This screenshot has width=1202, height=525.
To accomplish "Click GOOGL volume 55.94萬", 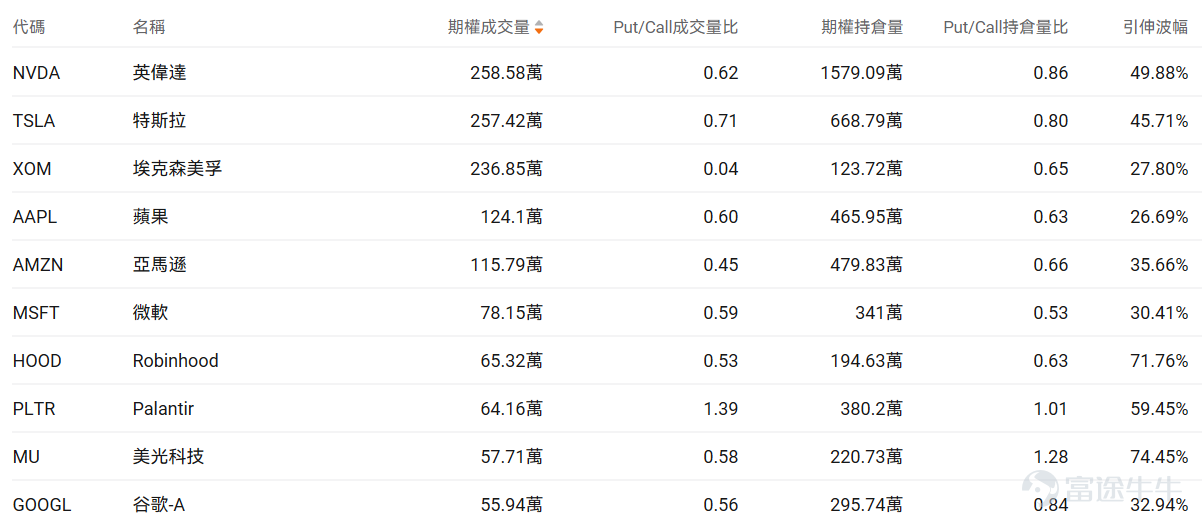I will click(512, 505).
